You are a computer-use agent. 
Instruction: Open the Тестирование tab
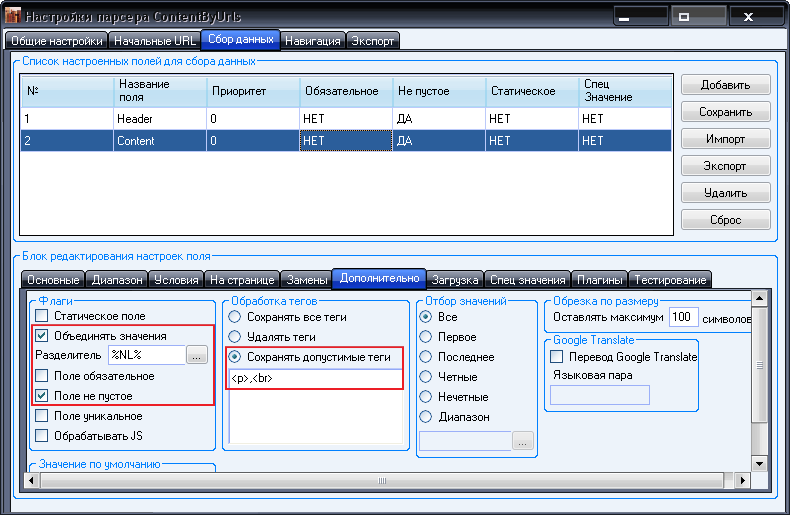tap(671, 279)
